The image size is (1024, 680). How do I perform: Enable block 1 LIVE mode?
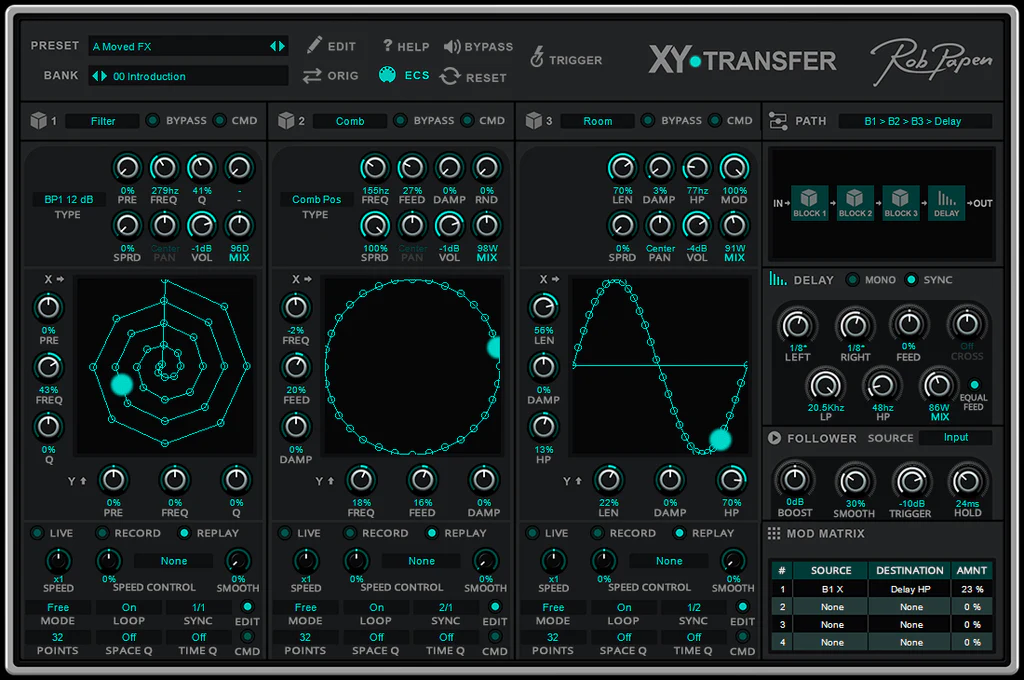pyautogui.click(x=37, y=533)
